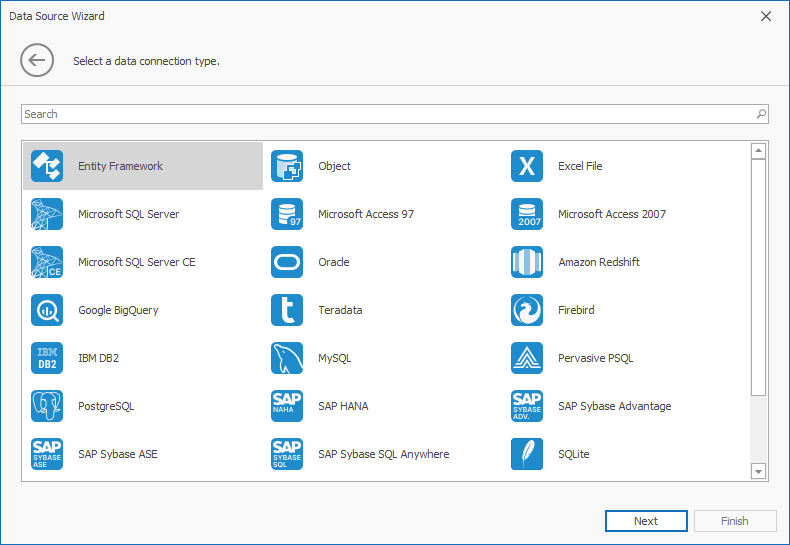The width and height of the screenshot is (790, 545).
Task: Pick the SQLite feather icon
Action: pyautogui.click(x=527, y=454)
